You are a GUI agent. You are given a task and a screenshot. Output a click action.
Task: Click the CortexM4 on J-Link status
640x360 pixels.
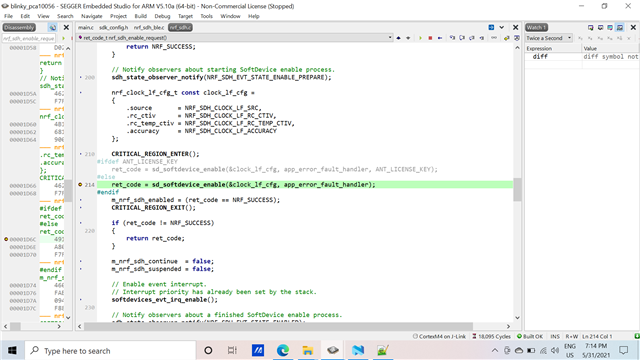(x=439, y=336)
